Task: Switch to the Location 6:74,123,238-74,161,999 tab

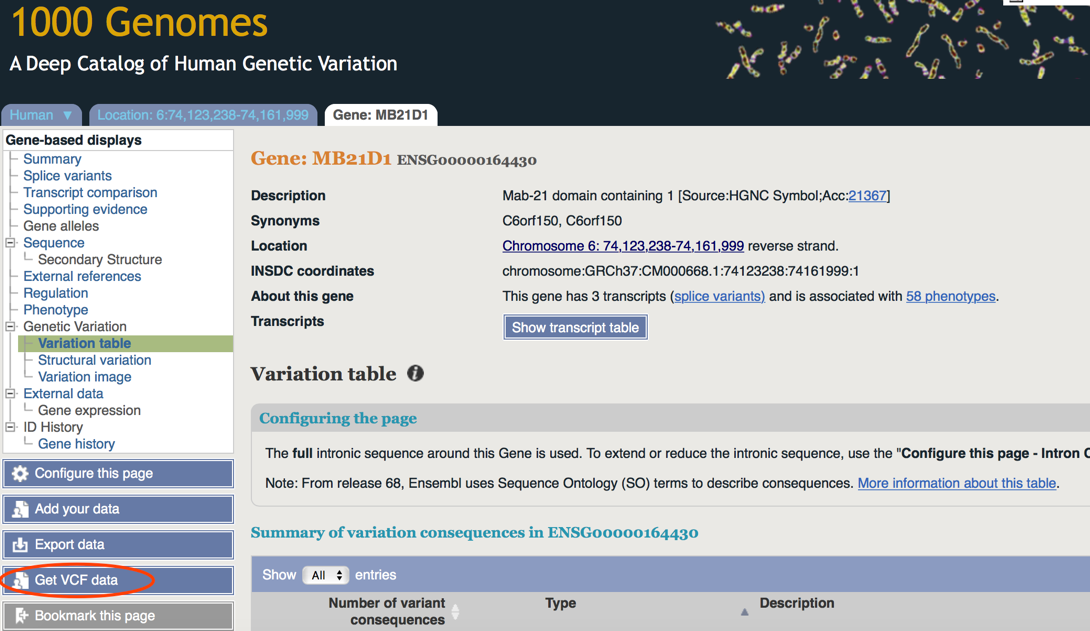Action: tap(203, 115)
